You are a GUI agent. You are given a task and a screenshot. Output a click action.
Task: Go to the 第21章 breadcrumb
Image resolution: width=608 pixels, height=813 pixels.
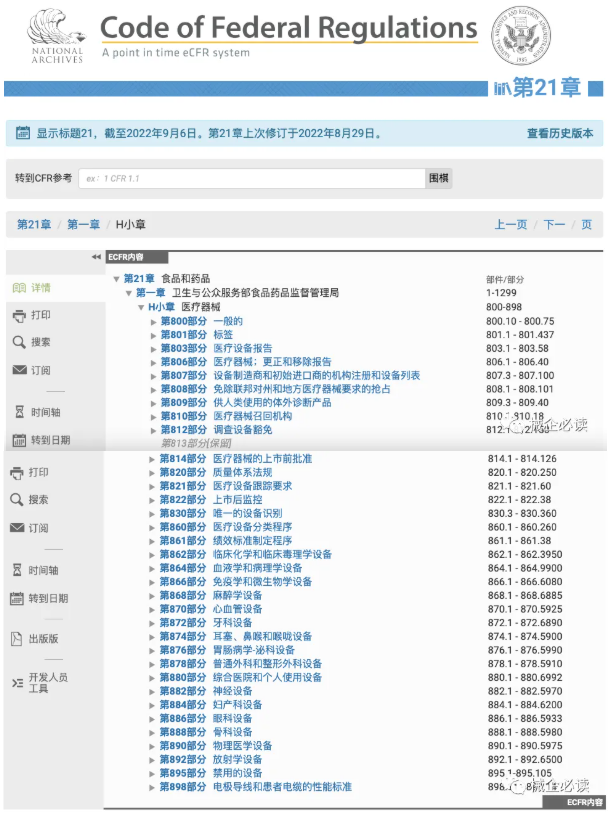[x=34, y=225]
